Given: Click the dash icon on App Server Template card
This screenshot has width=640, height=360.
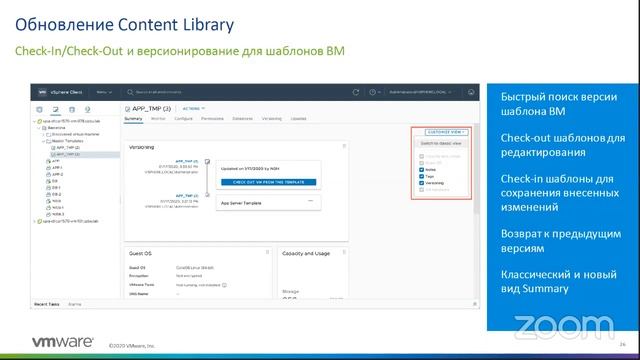Looking at the screenshot, I should [x=310, y=201].
